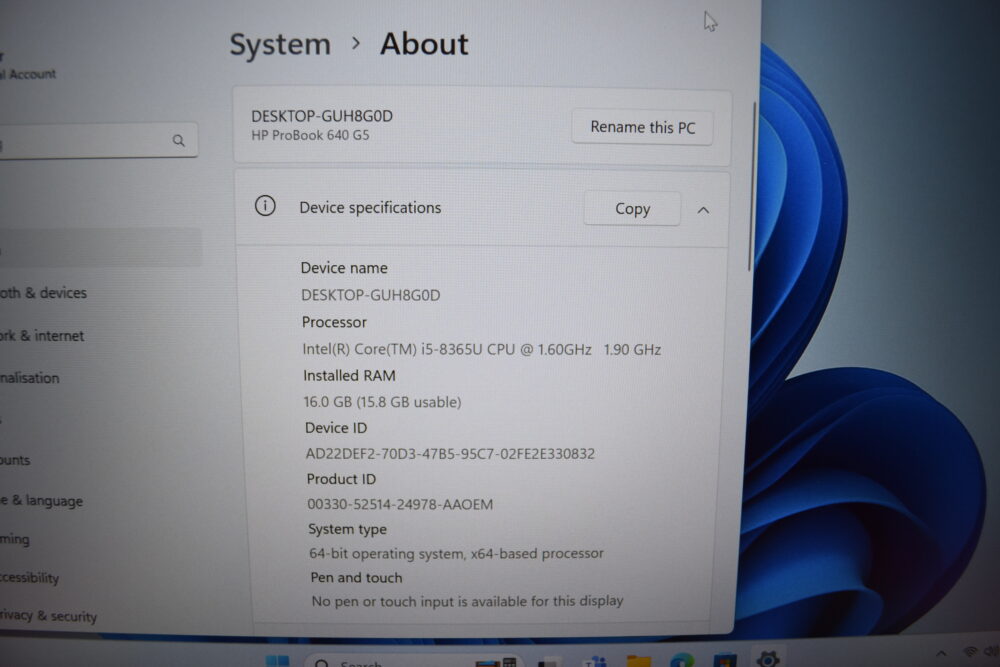
Task: Click the HP ProBook 640 G5 model text
Action: [x=310, y=135]
